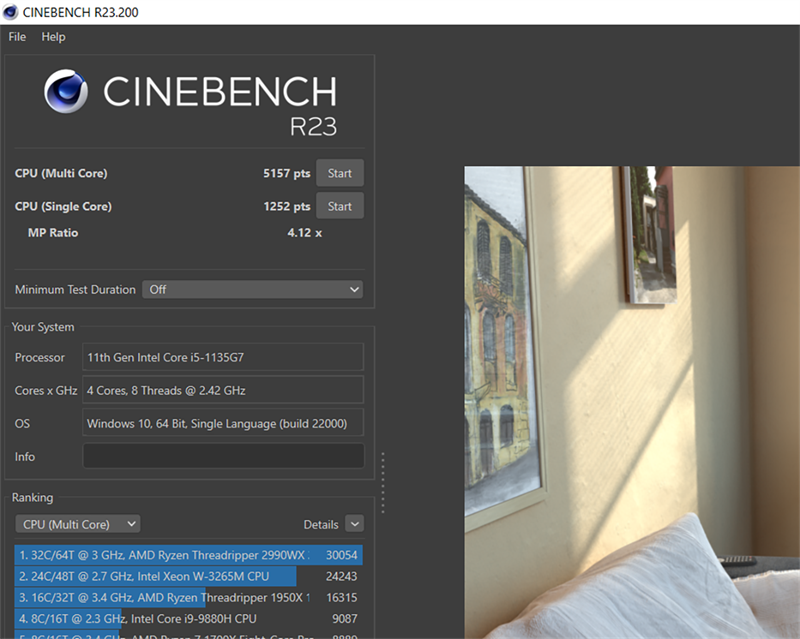Open the Minimum Test Duration dropdown

252,289
